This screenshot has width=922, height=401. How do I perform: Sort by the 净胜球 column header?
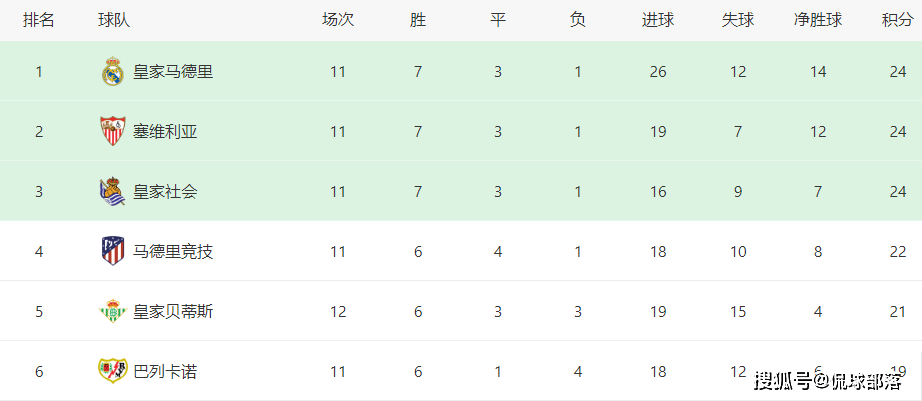click(x=818, y=20)
